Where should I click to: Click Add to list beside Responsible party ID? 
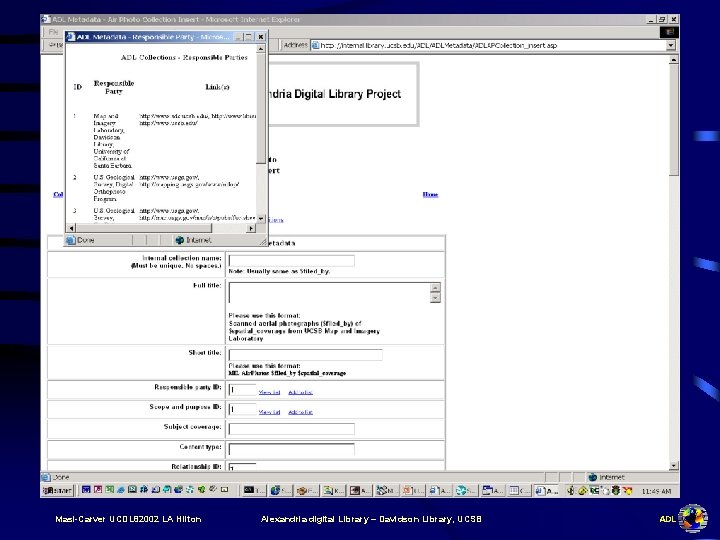(x=300, y=392)
